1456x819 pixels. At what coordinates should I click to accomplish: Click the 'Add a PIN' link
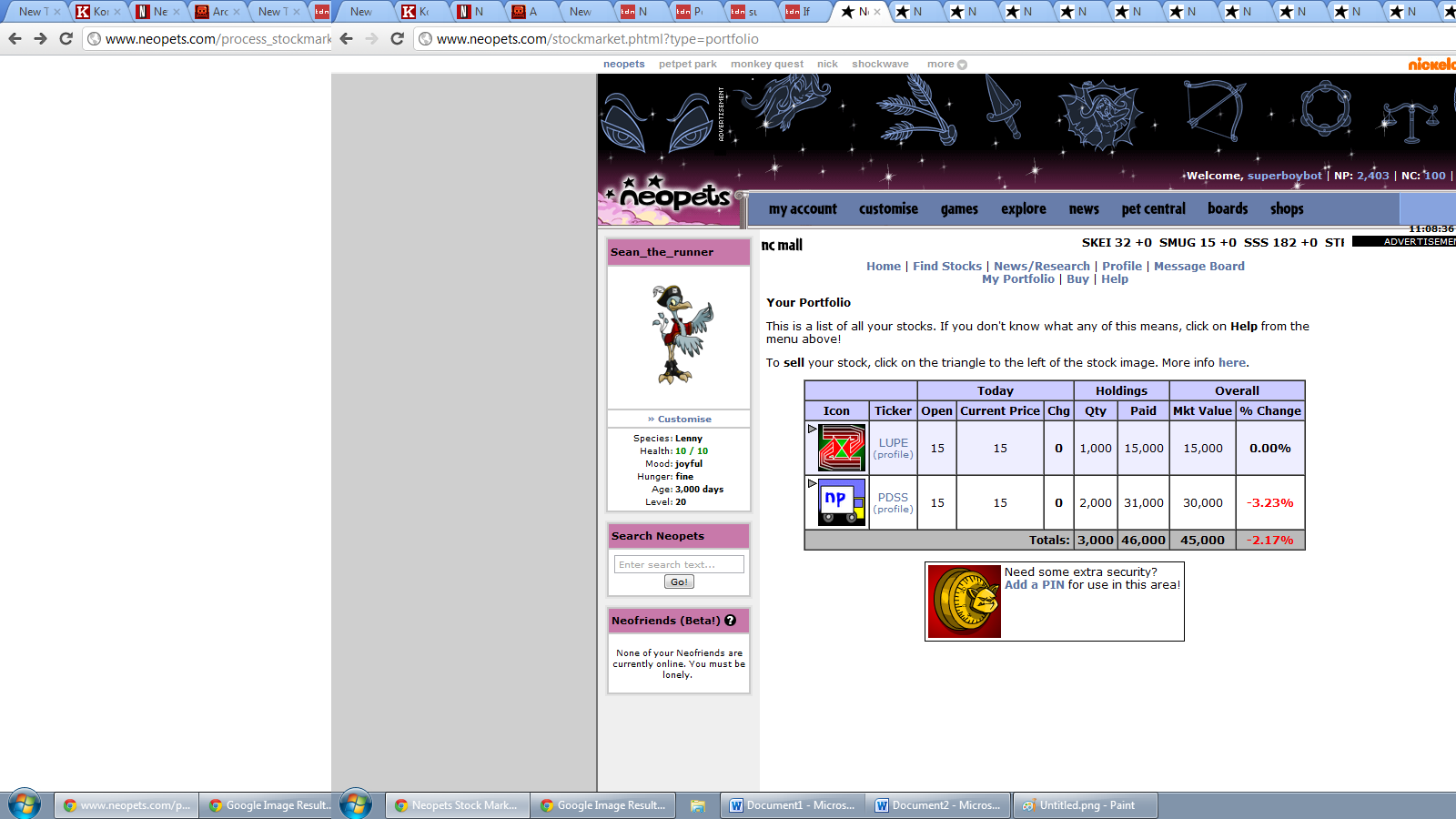click(x=1035, y=585)
